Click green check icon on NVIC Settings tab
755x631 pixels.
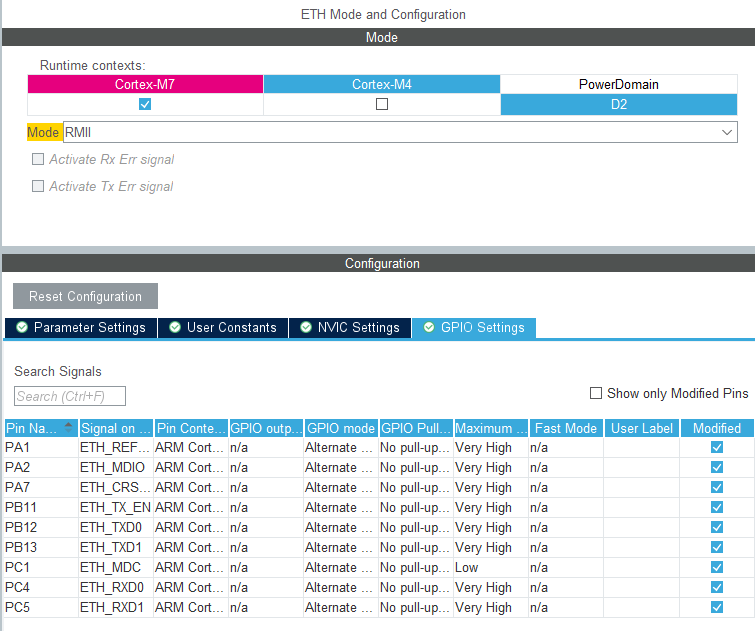tap(306, 328)
